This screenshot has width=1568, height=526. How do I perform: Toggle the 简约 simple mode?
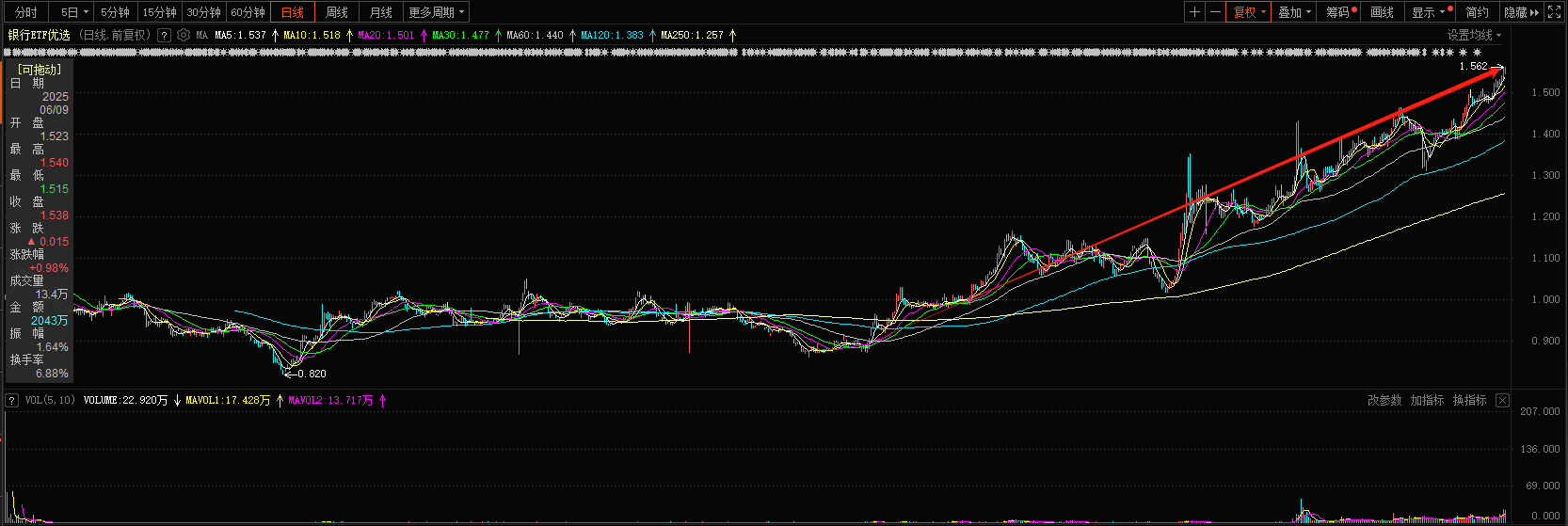pos(1477,12)
